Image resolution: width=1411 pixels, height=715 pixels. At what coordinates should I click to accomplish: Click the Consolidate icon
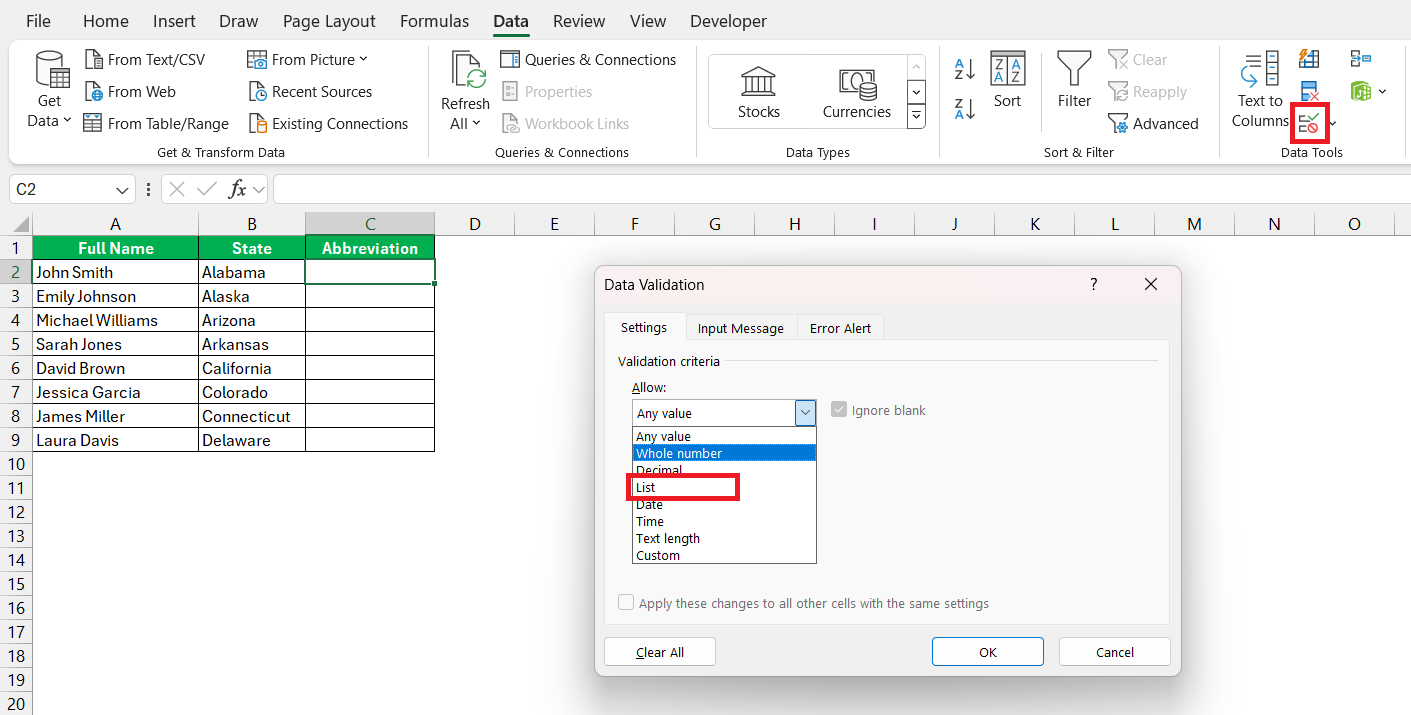[1360, 59]
